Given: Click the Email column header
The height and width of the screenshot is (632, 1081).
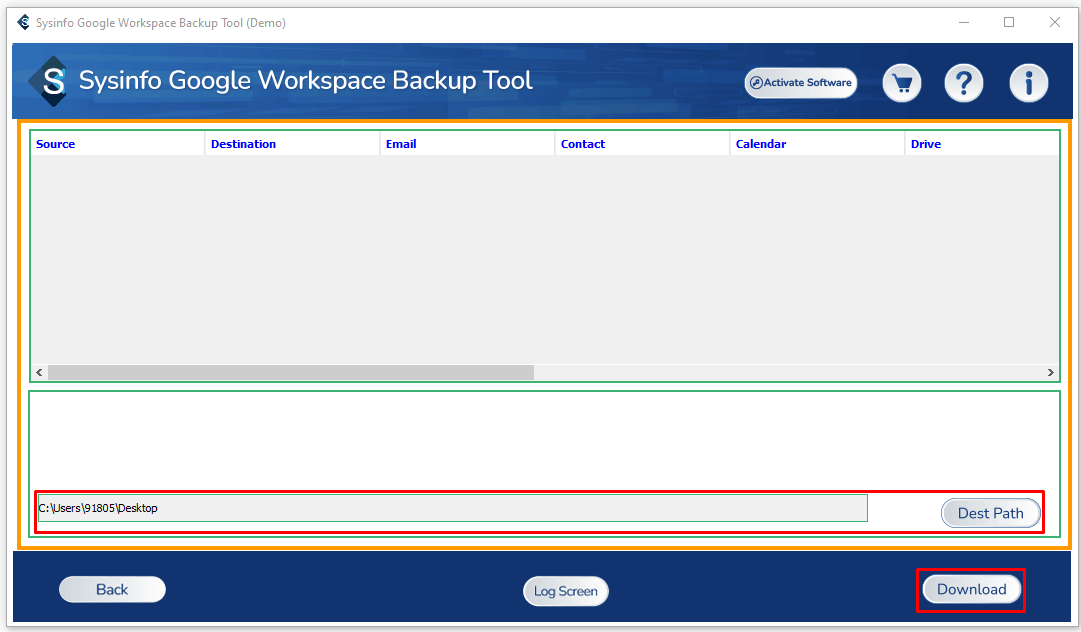Looking at the screenshot, I should click(467, 144).
